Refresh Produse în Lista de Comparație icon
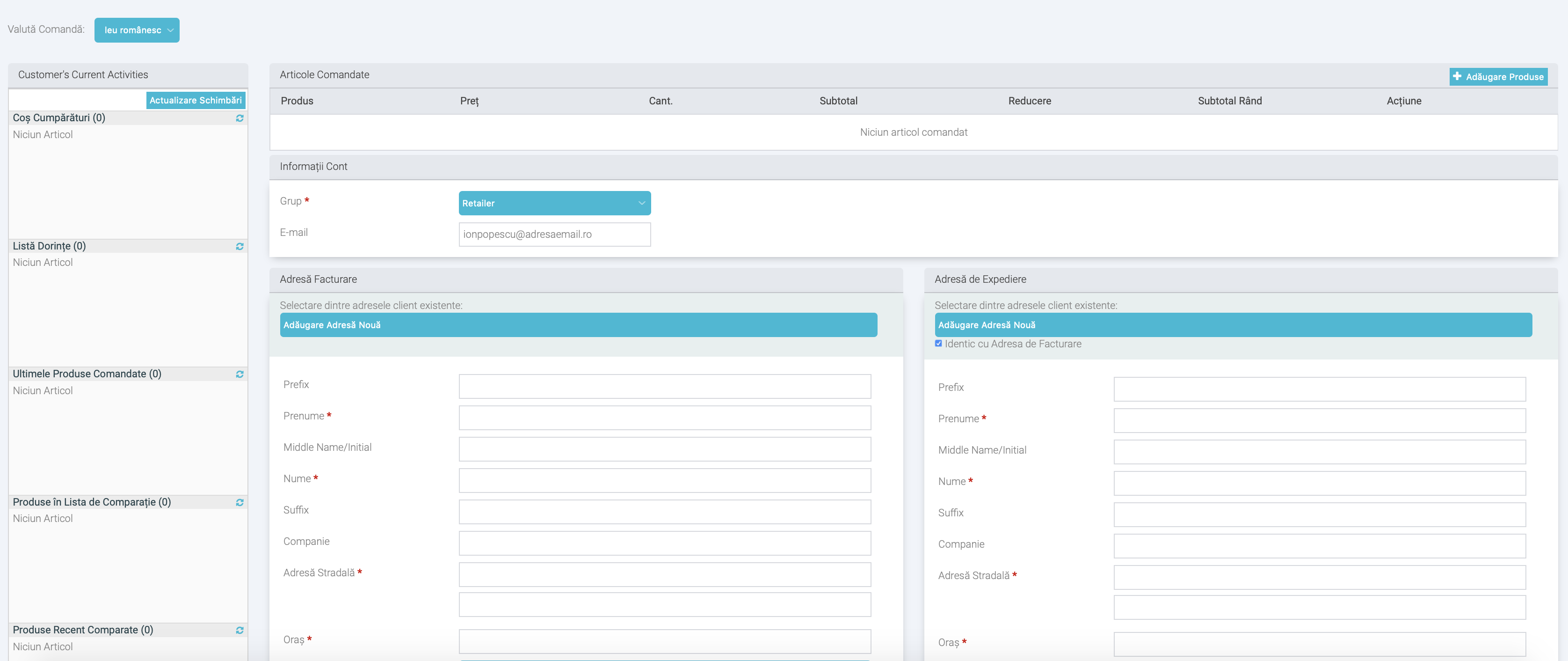Screen dimensions: 1568x661 (240, 503)
